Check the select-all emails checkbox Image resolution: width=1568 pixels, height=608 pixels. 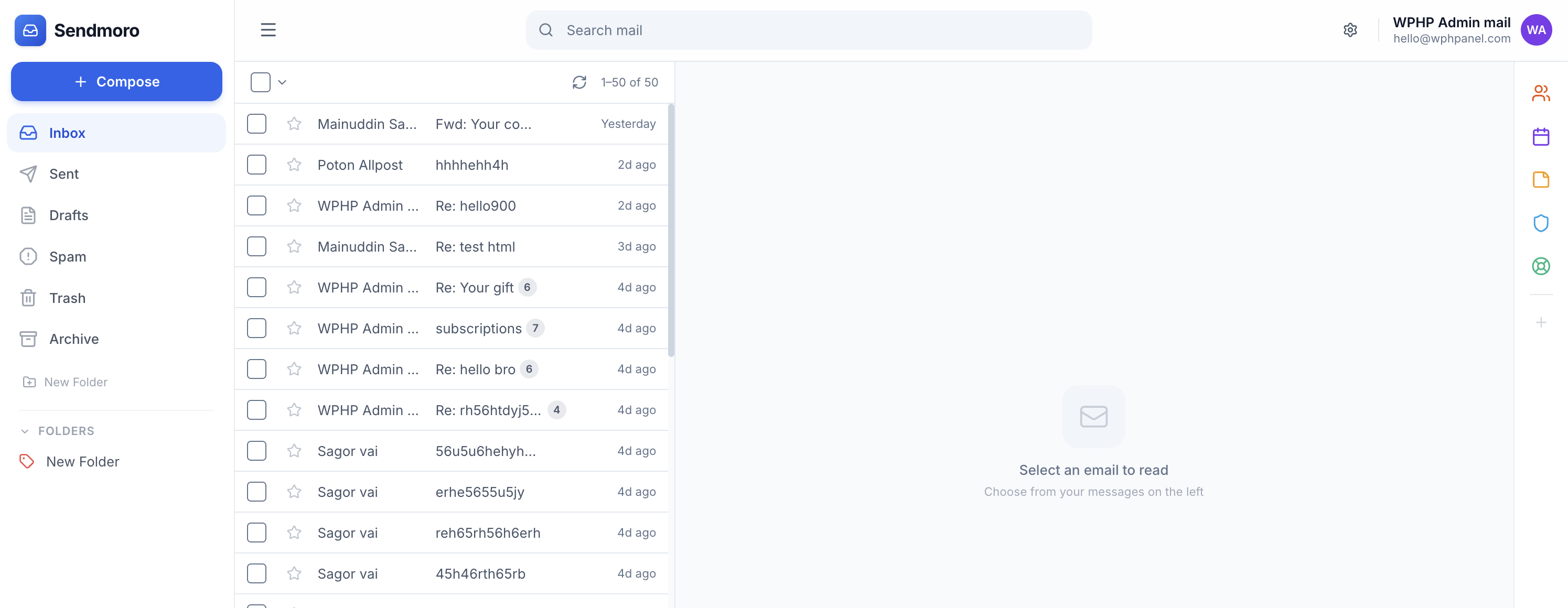(260, 82)
